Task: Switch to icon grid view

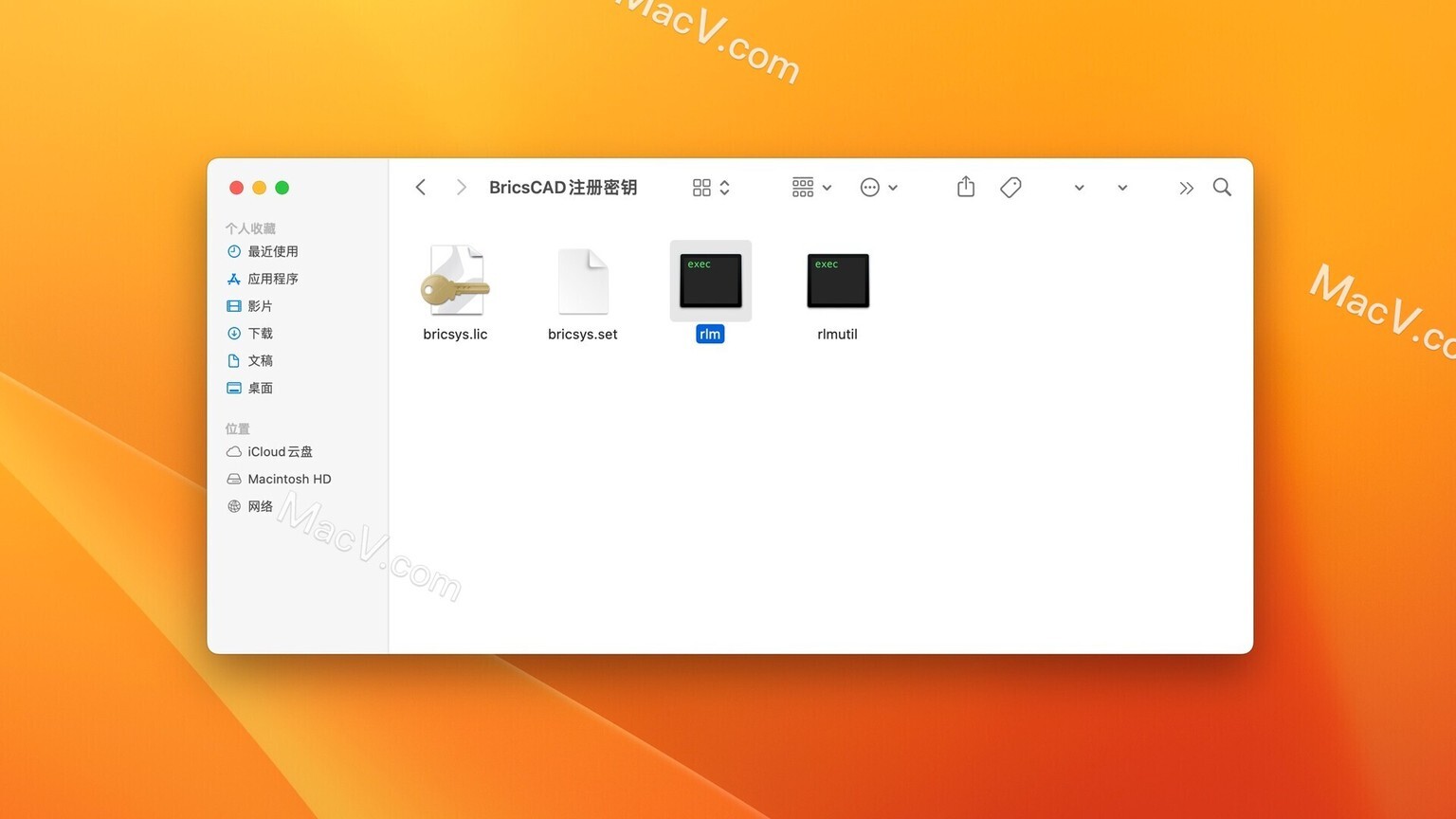Action: coord(701,188)
